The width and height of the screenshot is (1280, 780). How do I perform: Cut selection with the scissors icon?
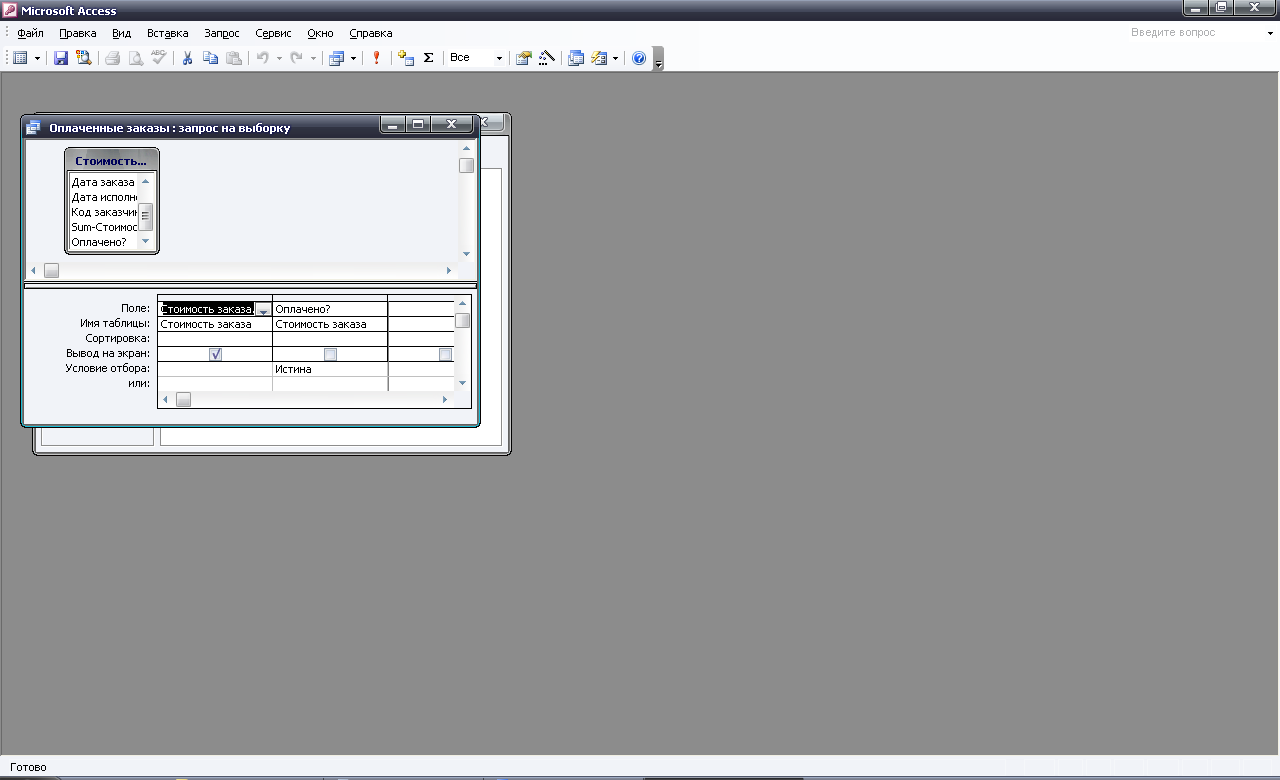click(187, 58)
